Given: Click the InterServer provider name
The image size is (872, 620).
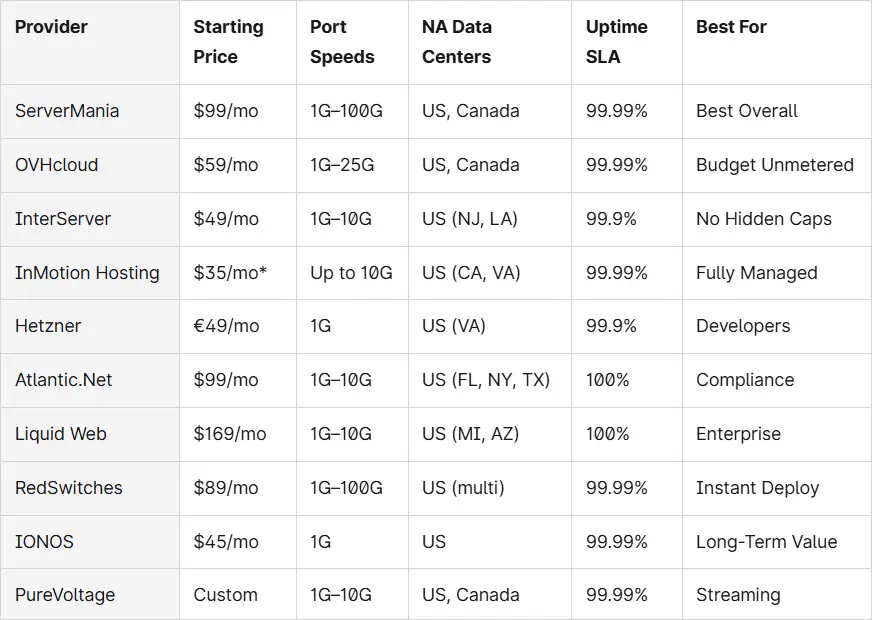Looking at the screenshot, I should [x=63, y=219].
